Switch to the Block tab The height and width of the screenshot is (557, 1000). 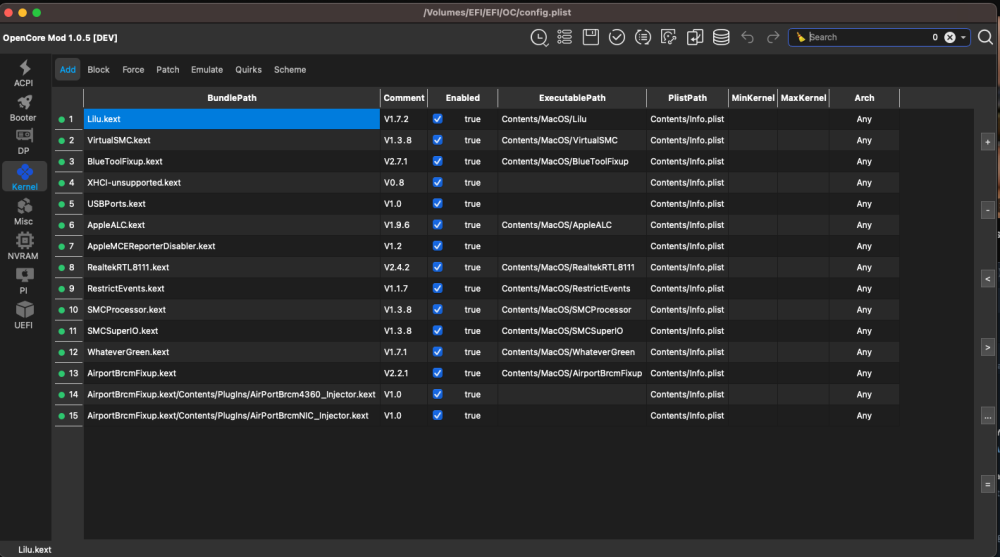point(98,70)
